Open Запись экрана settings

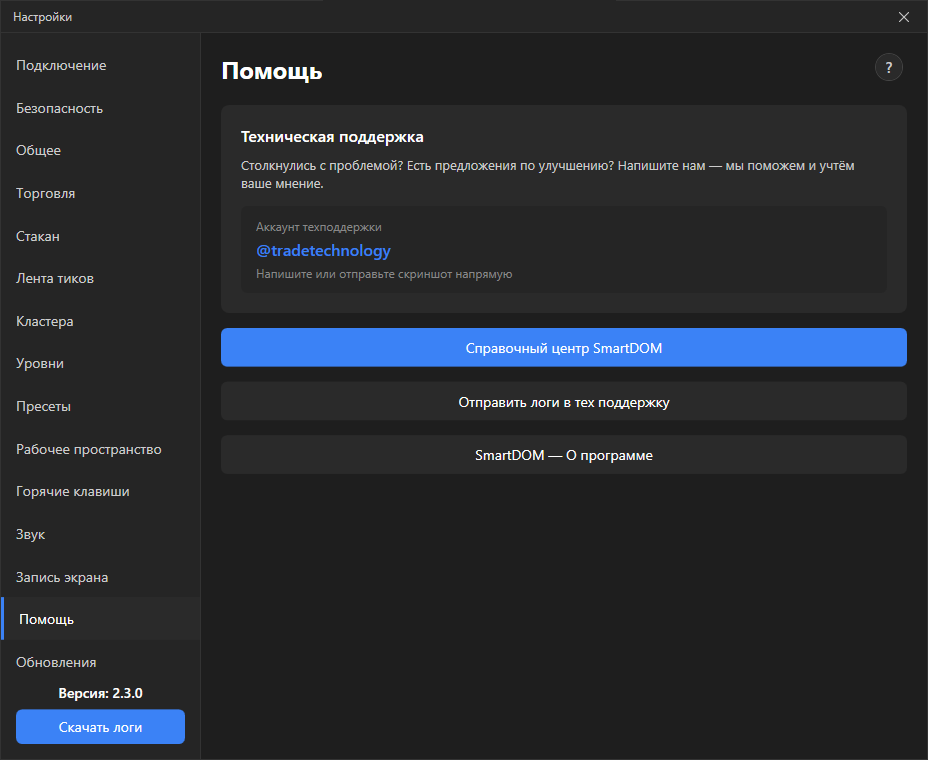(x=101, y=577)
